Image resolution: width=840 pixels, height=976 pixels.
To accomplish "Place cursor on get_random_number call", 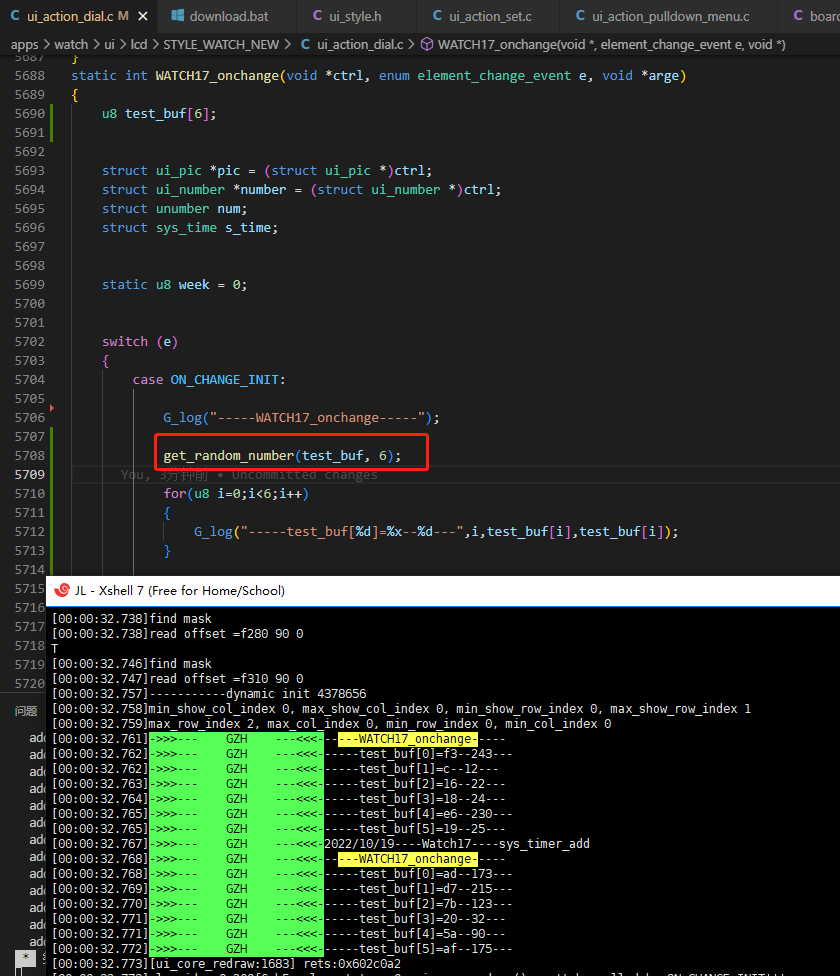I will (228, 456).
